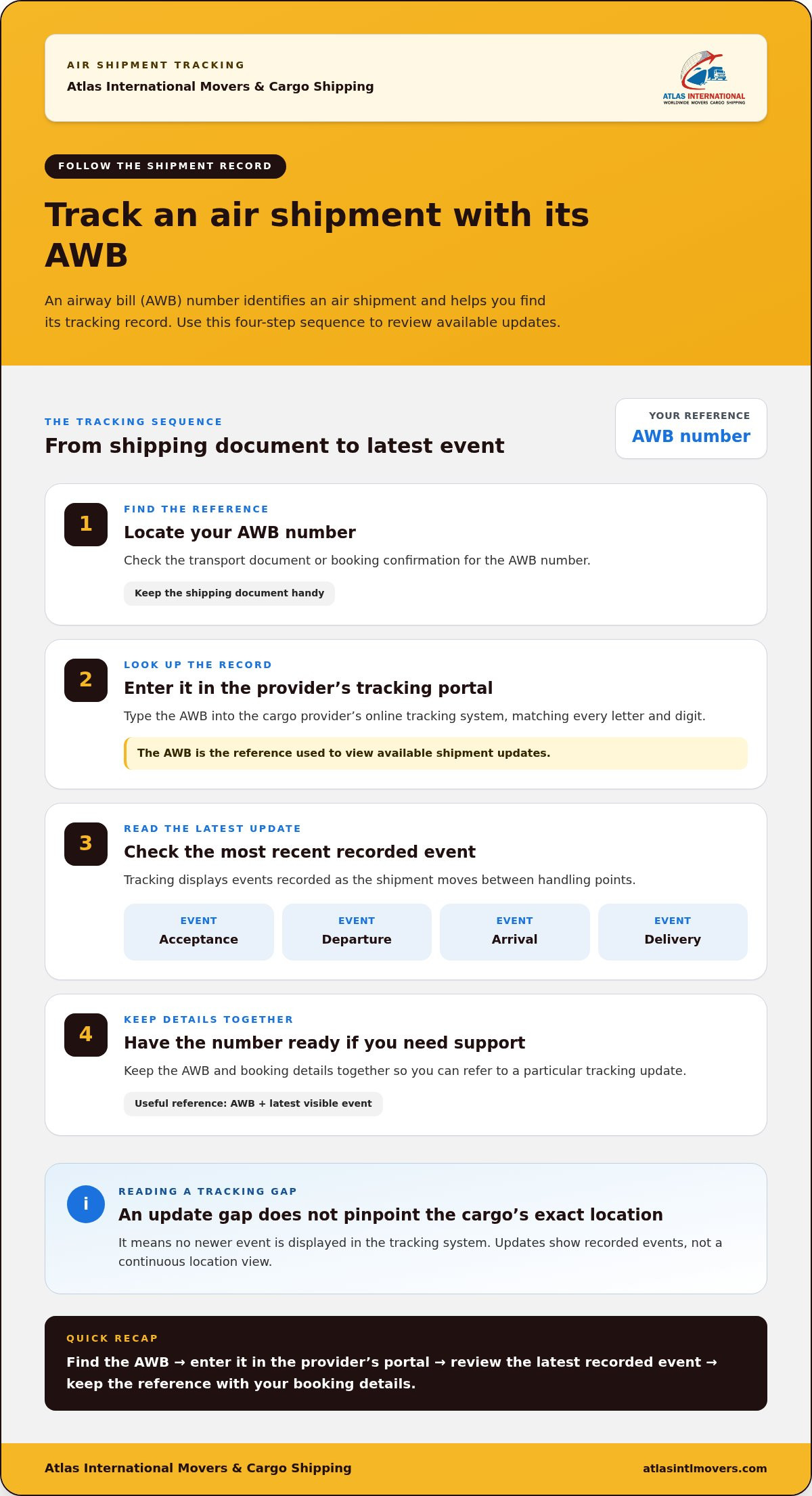Click the AWB number reference card
The height and width of the screenshot is (1496, 812).
click(x=691, y=428)
